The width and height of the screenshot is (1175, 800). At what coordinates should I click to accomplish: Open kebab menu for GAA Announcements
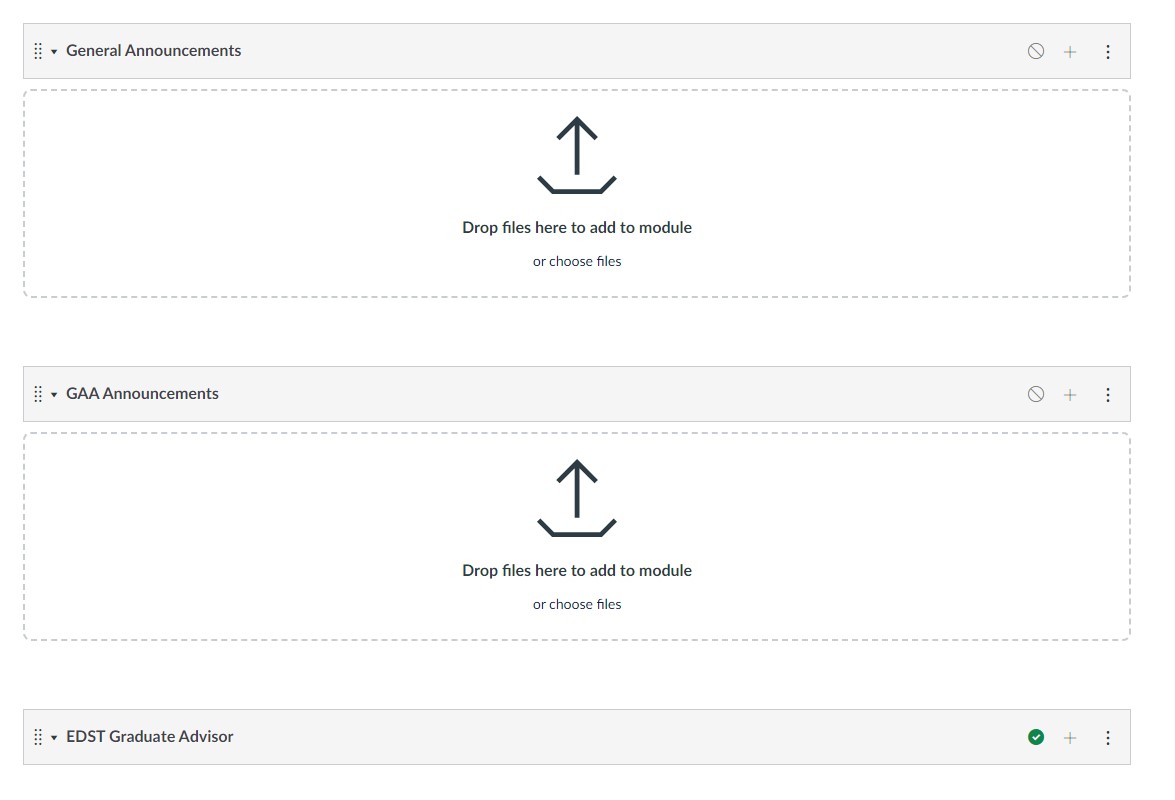pyautogui.click(x=1108, y=394)
